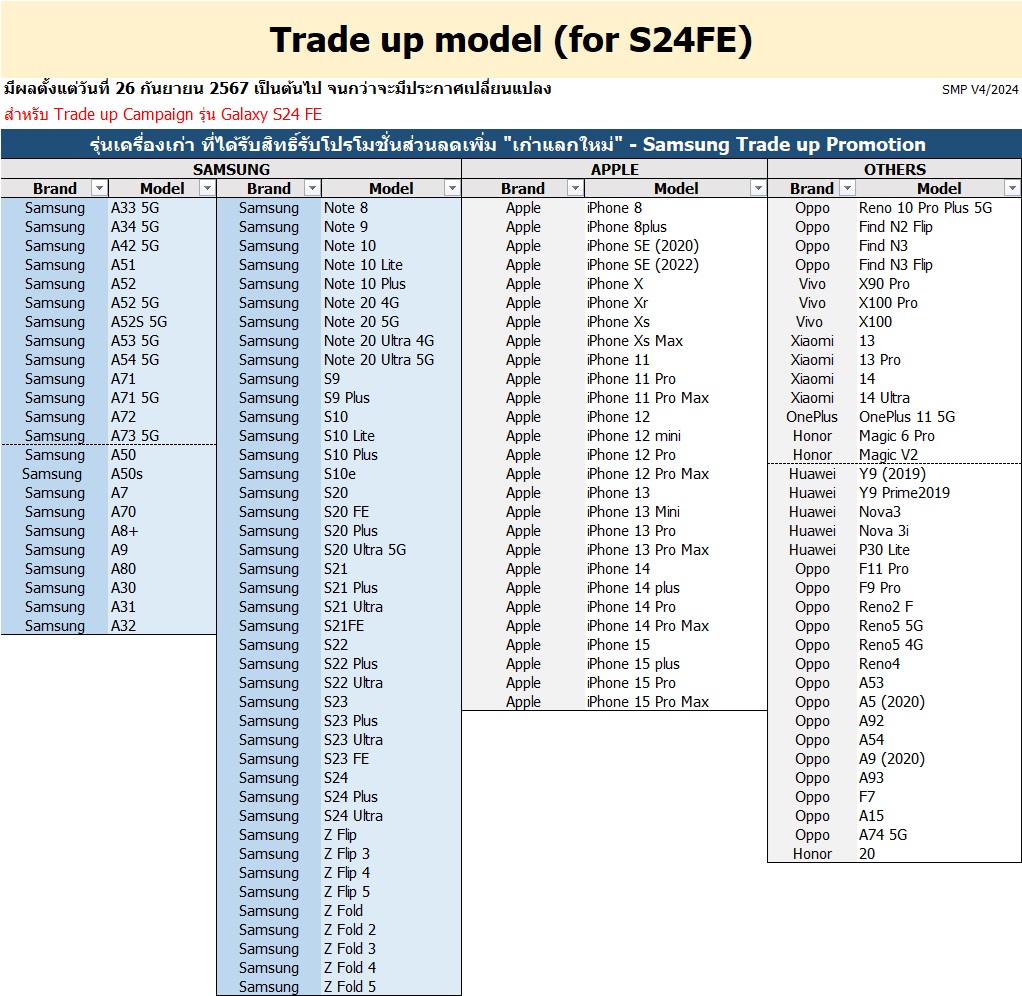
Task: Select the 'Magic 6 Pro' cell
Action: (x=939, y=435)
